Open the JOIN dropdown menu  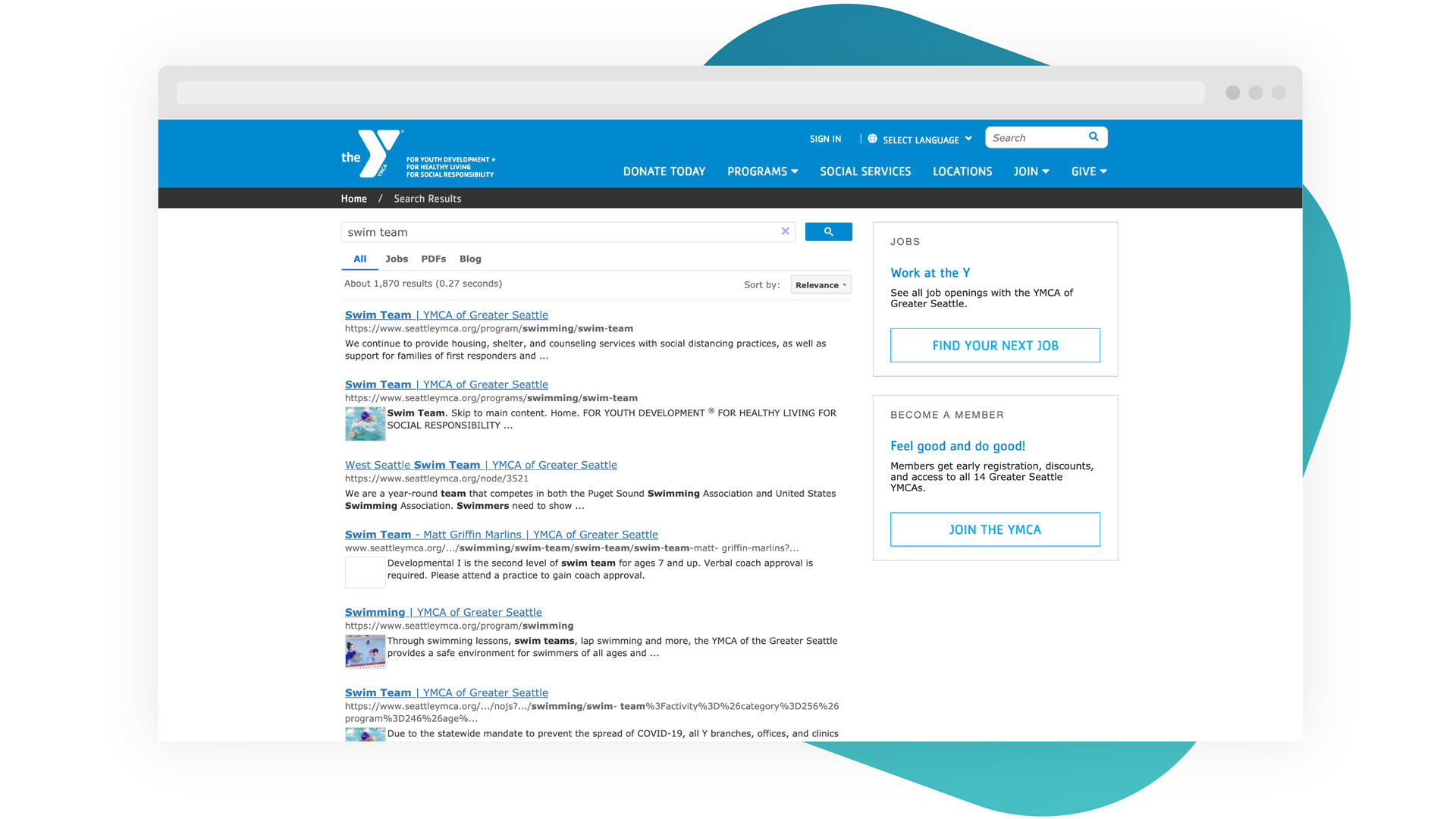[x=1030, y=171]
